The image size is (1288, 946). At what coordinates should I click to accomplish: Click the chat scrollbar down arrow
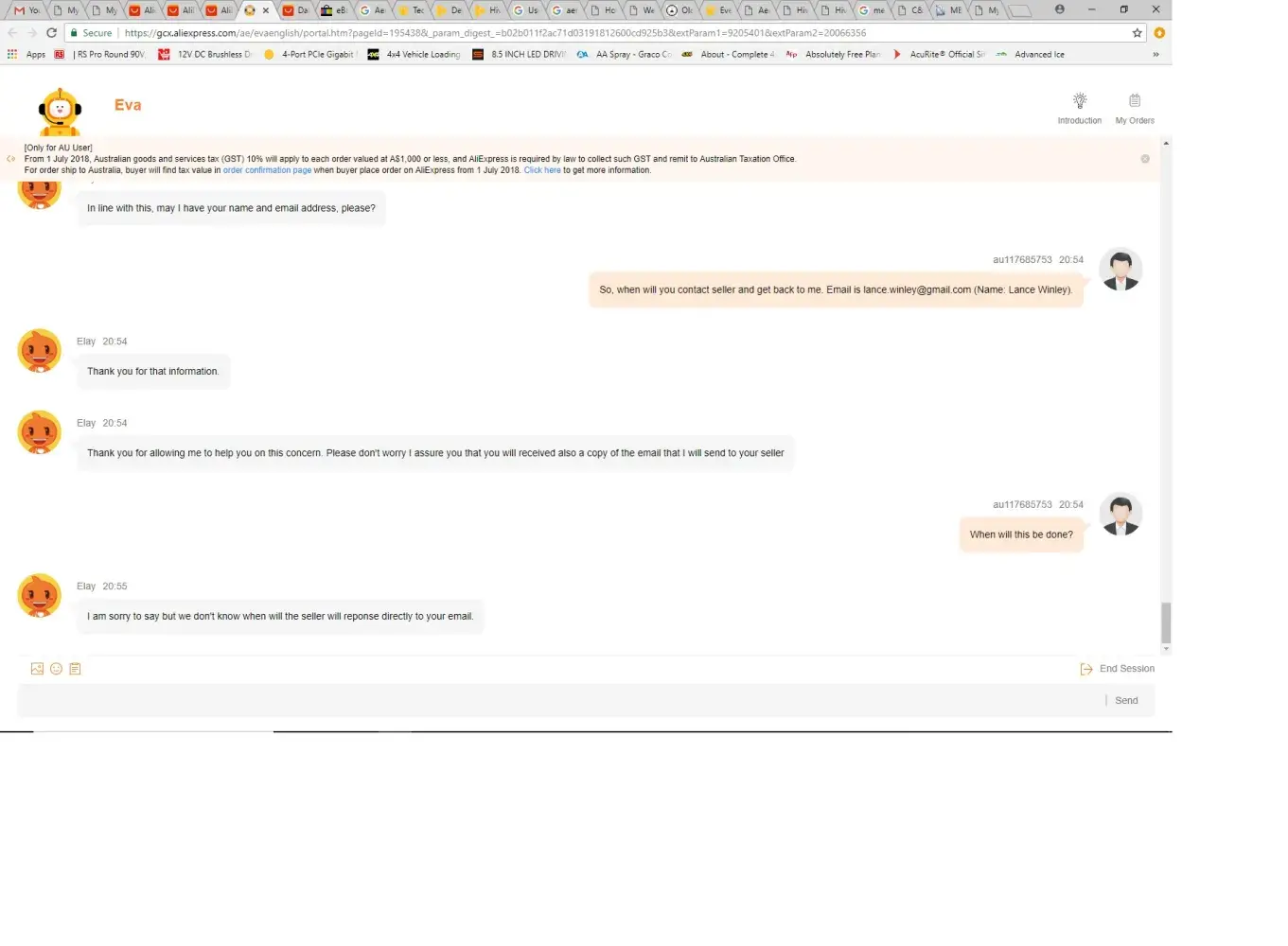(1166, 650)
